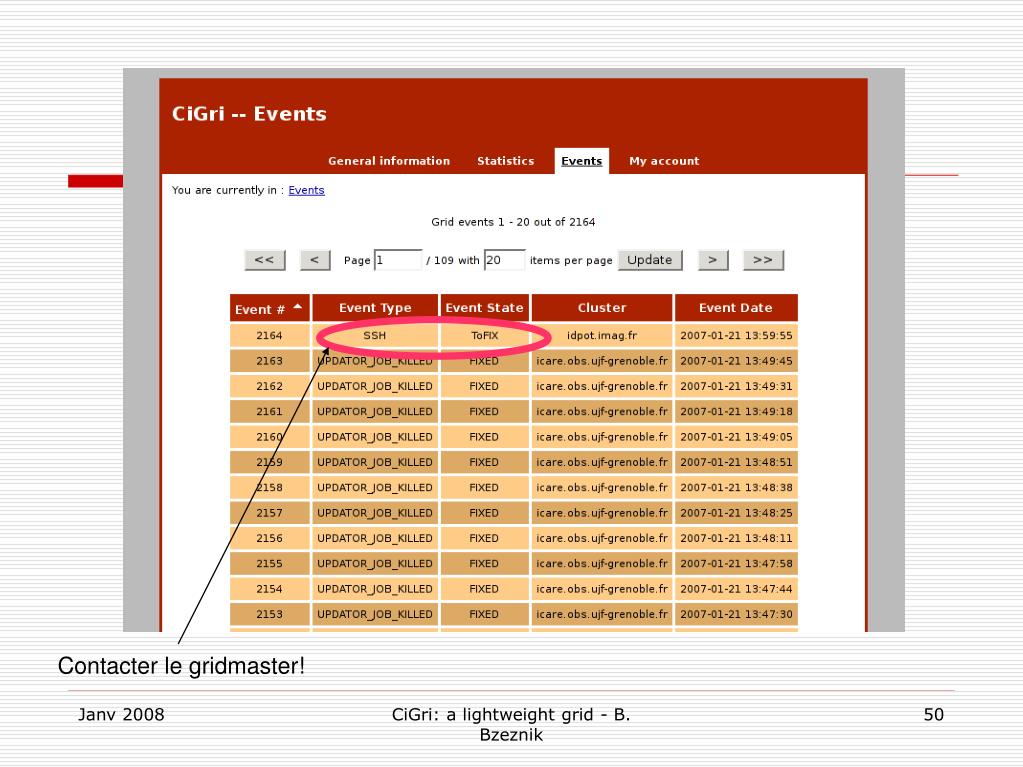Click date 2007-01-21 13:49:31

tap(736, 386)
